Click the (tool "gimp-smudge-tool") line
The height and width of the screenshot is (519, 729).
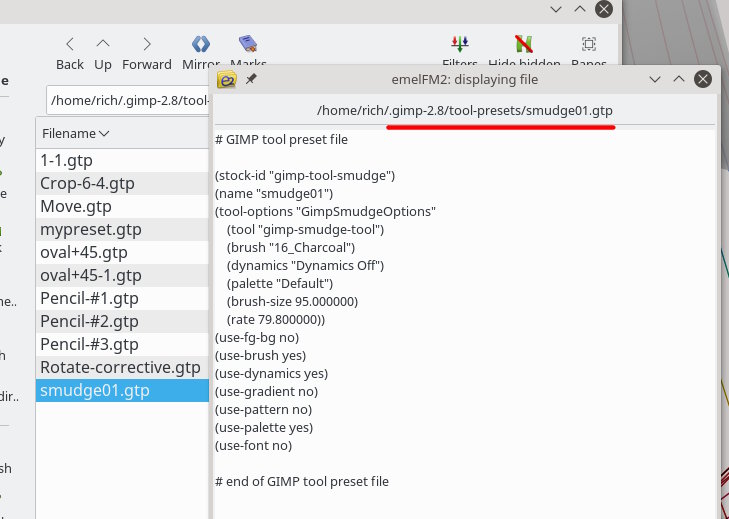coord(305,230)
